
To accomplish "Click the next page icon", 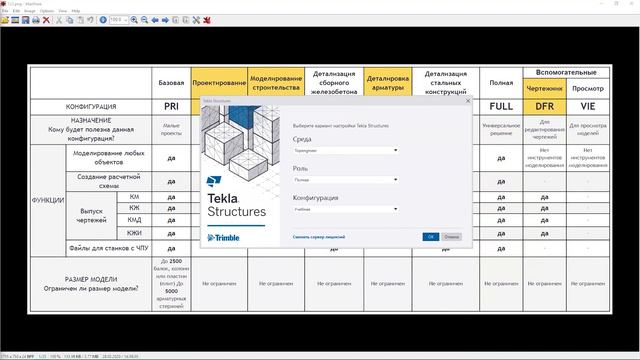I will click(186, 20).
